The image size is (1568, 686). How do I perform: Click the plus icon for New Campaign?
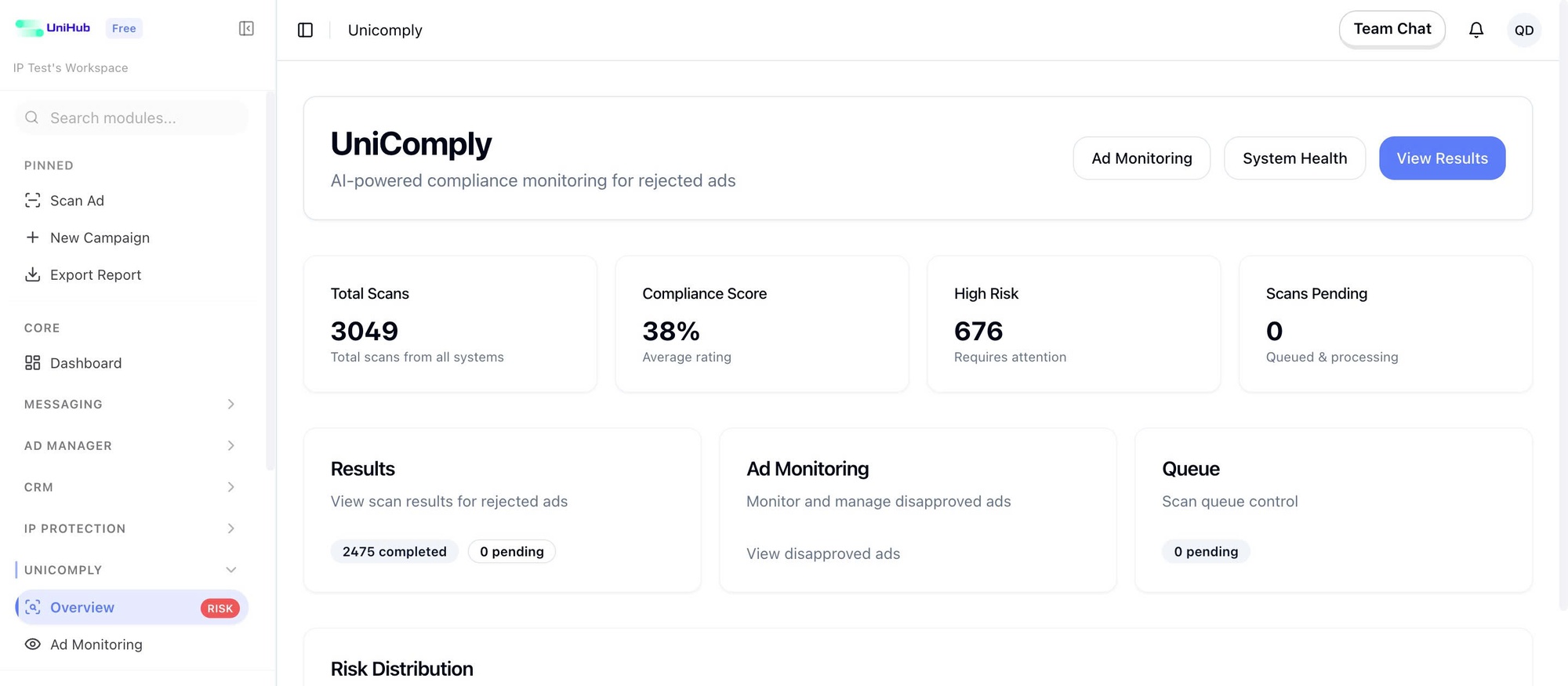click(32, 238)
